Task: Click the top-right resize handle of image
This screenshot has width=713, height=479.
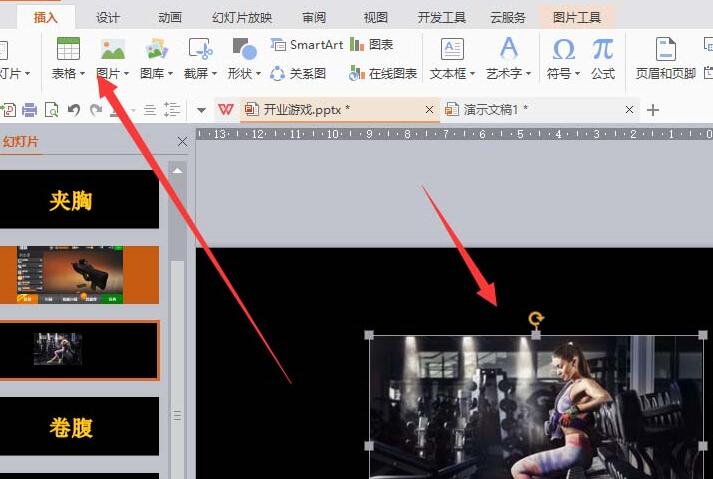Action: [x=703, y=335]
